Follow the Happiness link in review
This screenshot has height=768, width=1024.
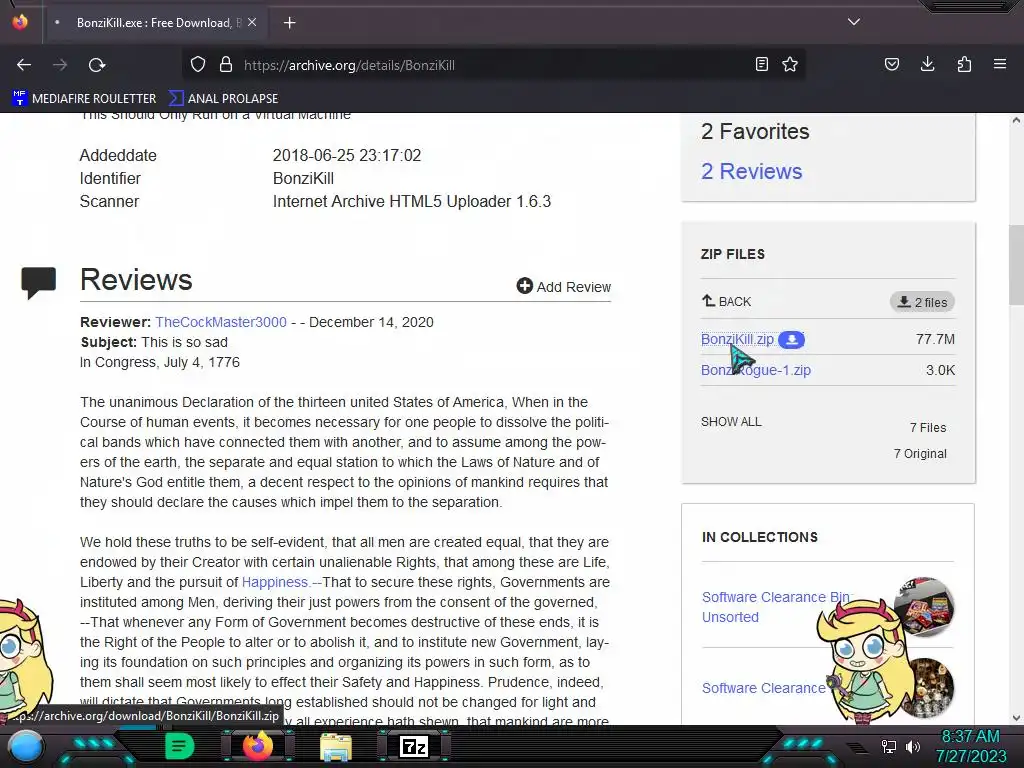pos(274,582)
